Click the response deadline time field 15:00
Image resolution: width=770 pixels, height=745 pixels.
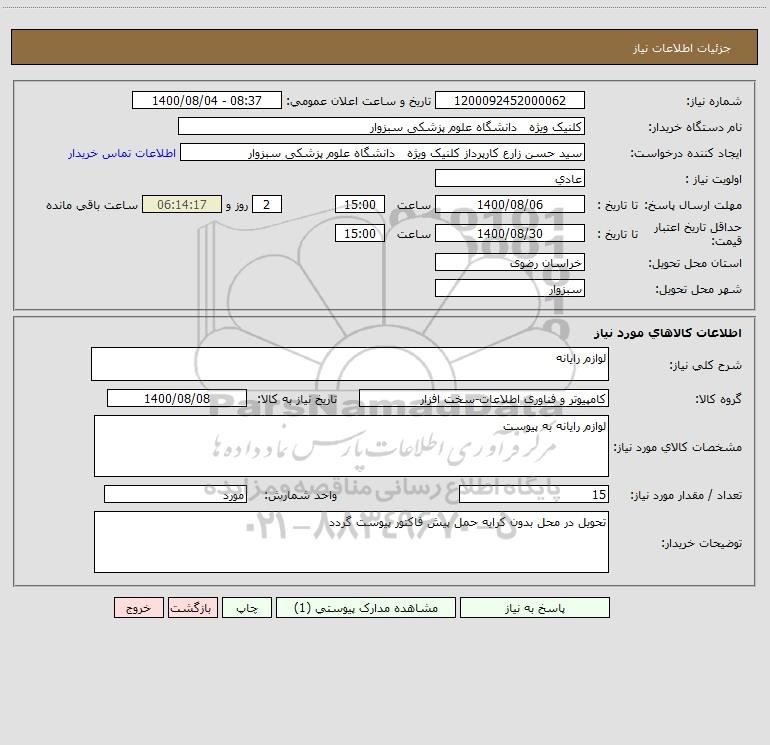[359, 204]
